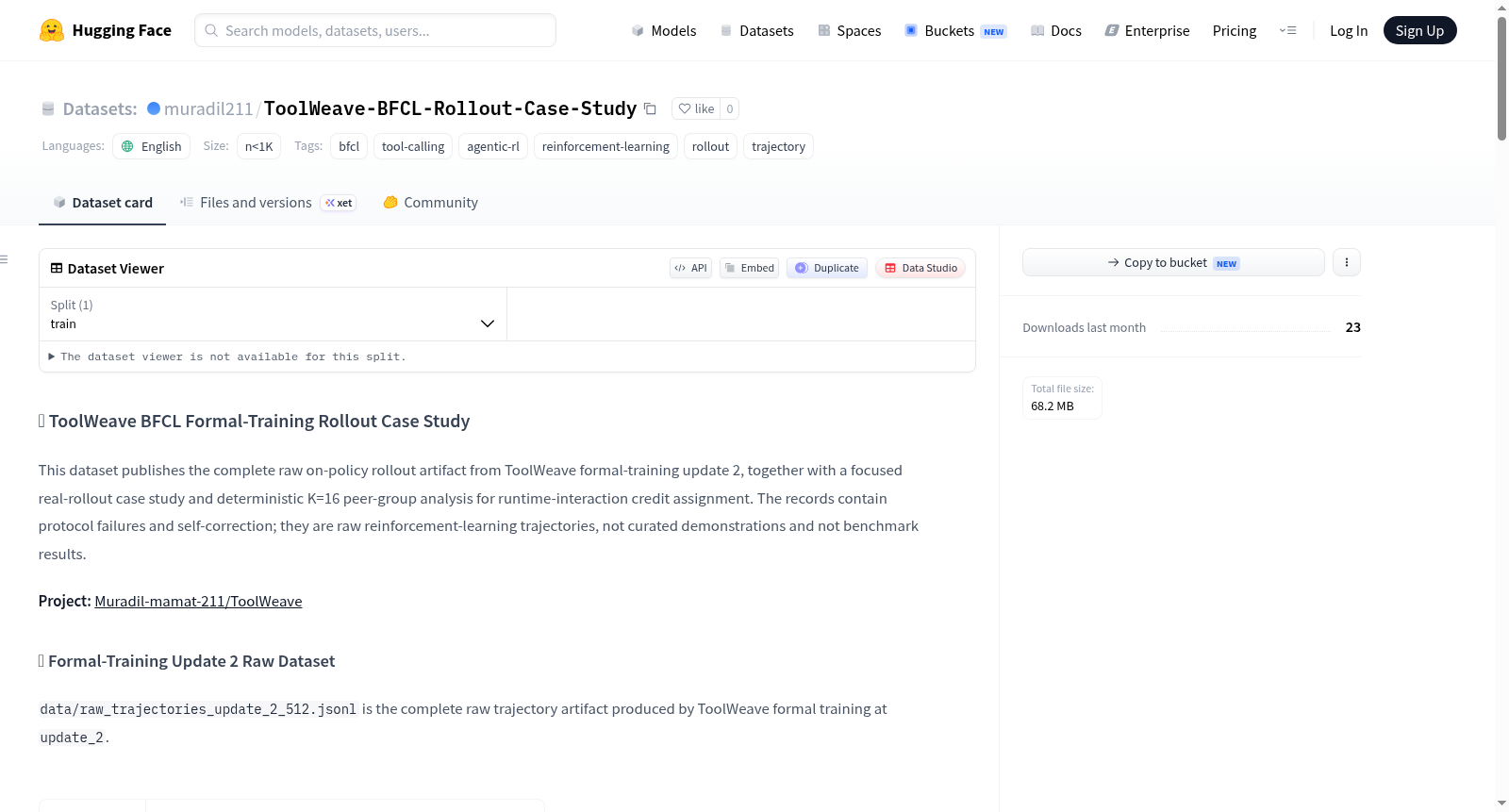Open the Community tab
Viewport: 1509px width, 812px height.
pyautogui.click(x=430, y=203)
